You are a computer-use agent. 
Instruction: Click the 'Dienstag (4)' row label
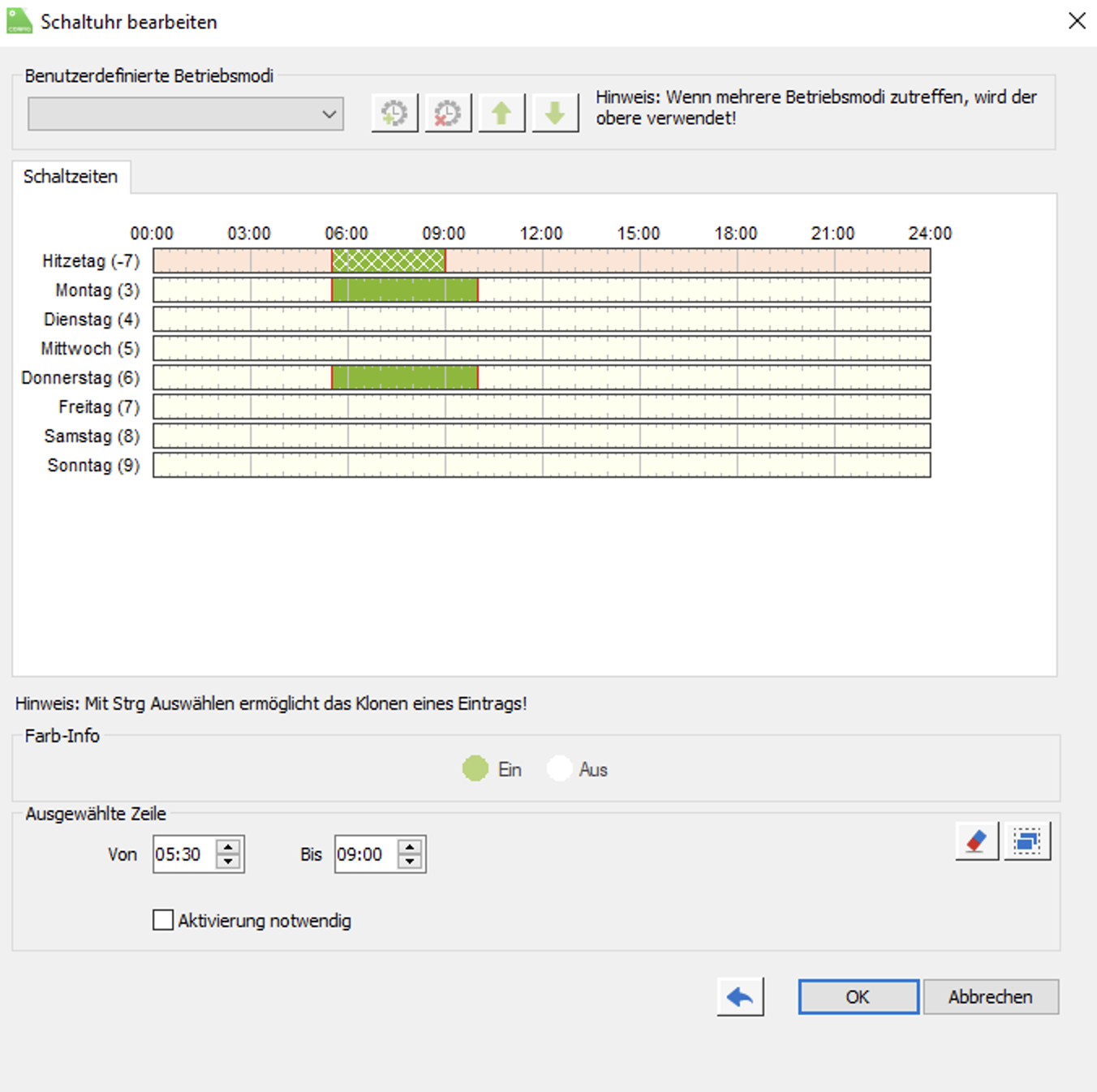92,320
